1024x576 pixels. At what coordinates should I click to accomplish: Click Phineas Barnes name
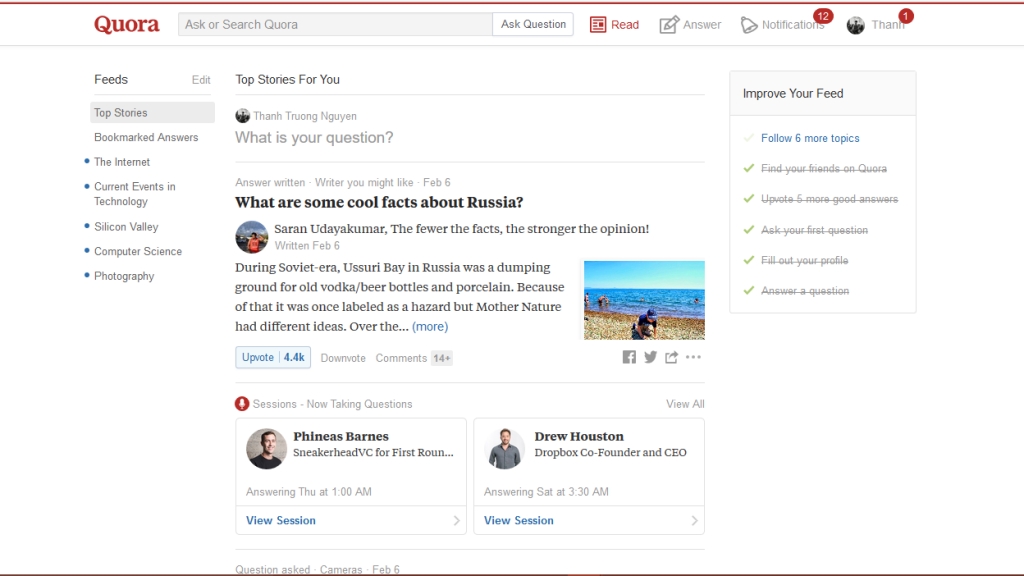point(341,436)
